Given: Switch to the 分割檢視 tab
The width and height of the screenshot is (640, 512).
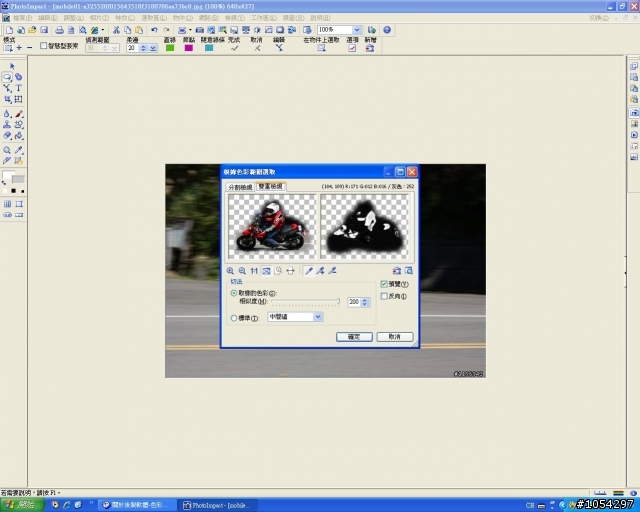Looking at the screenshot, I should click(240, 187).
